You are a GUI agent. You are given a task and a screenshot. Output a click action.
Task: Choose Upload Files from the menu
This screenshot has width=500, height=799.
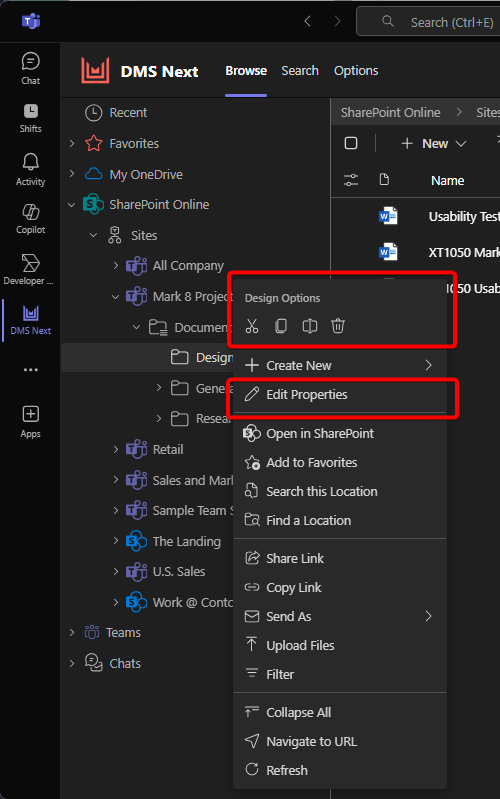click(x=339, y=646)
